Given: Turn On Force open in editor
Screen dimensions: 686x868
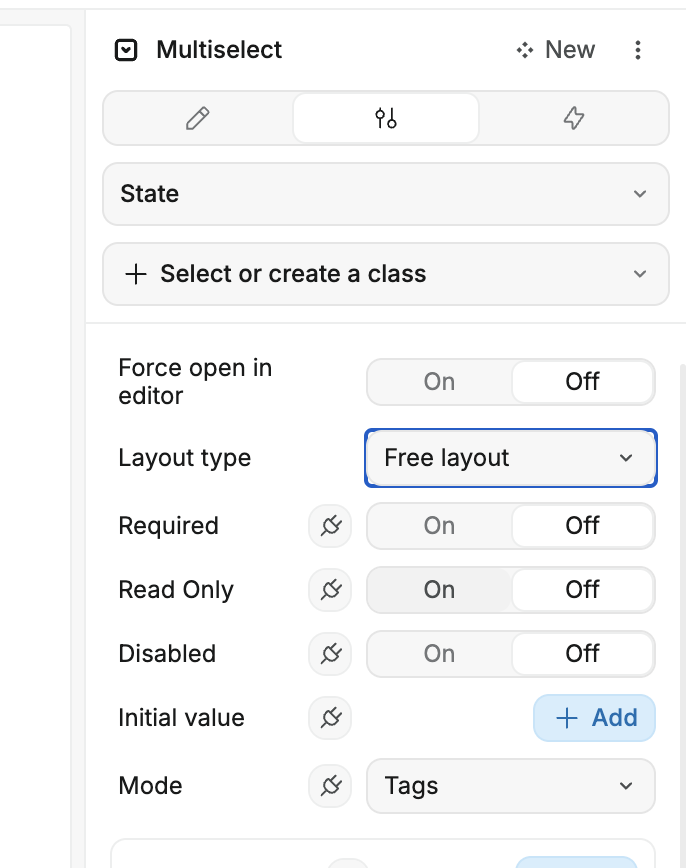Looking at the screenshot, I should point(439,382).
